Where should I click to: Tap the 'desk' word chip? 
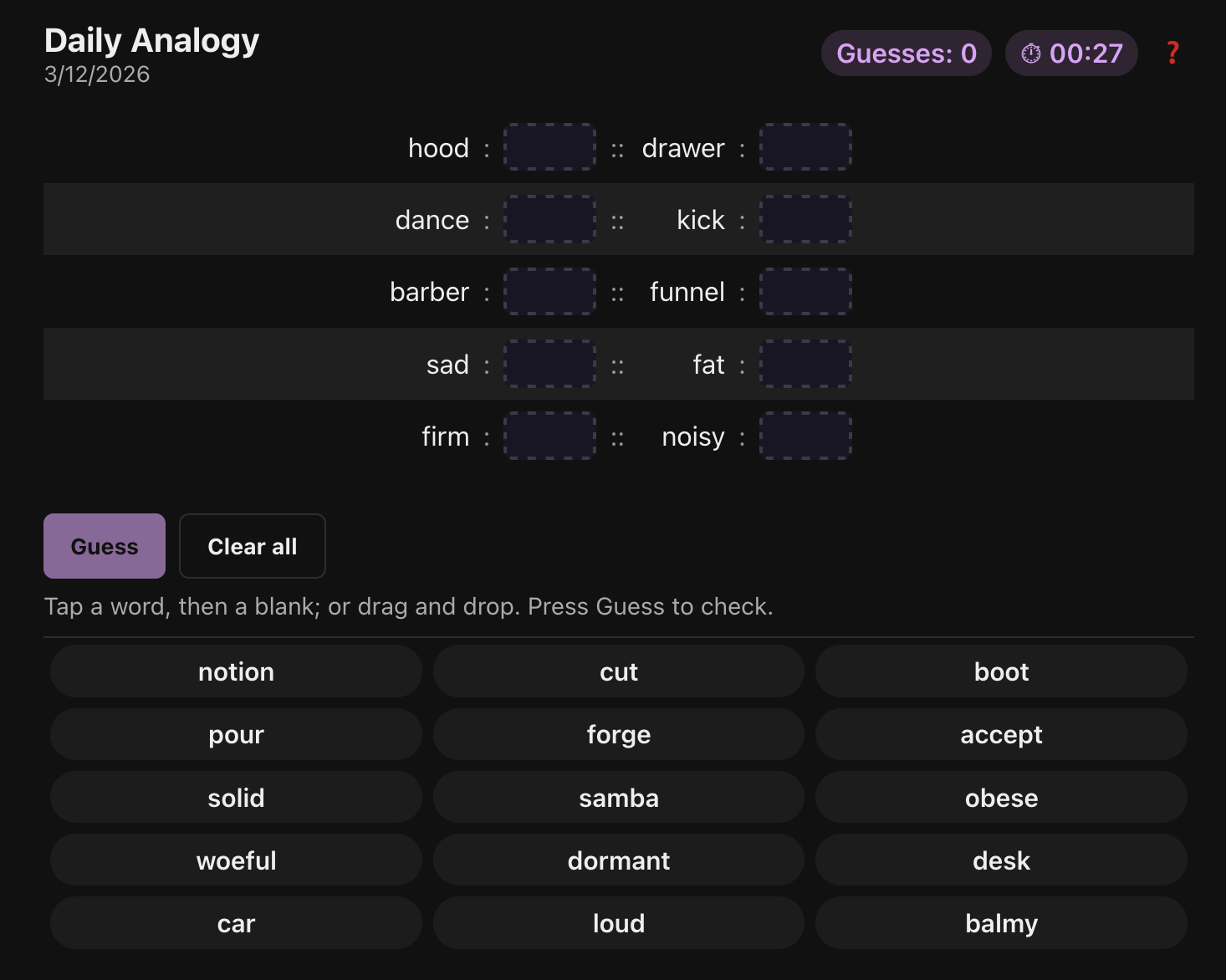point(1001,860)
